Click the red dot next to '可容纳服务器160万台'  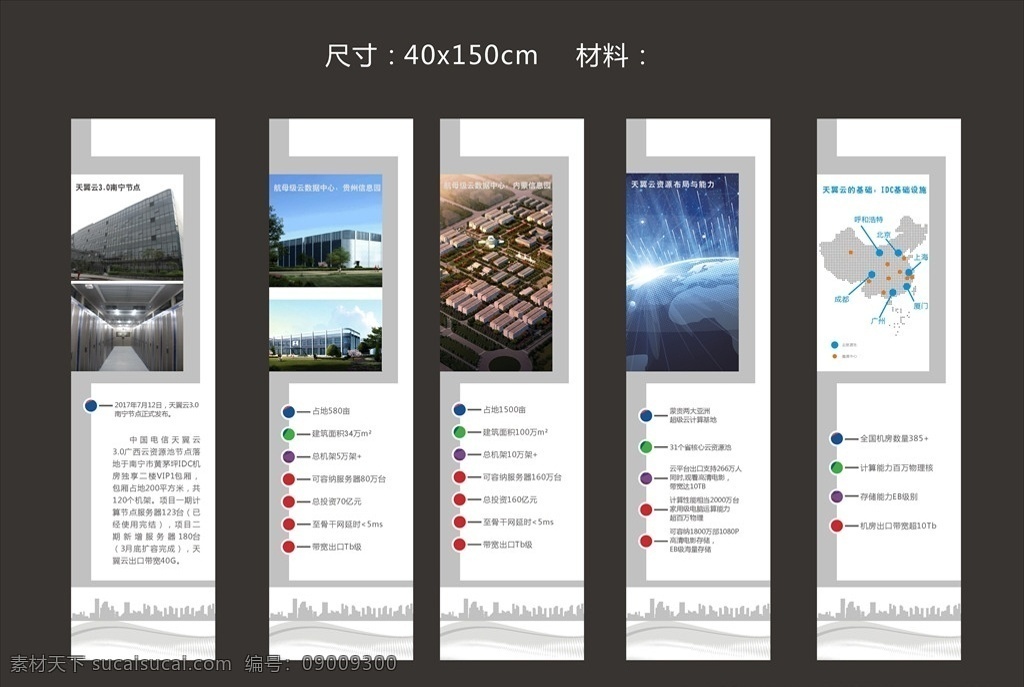pyautogui.click(x=459, y=477)
